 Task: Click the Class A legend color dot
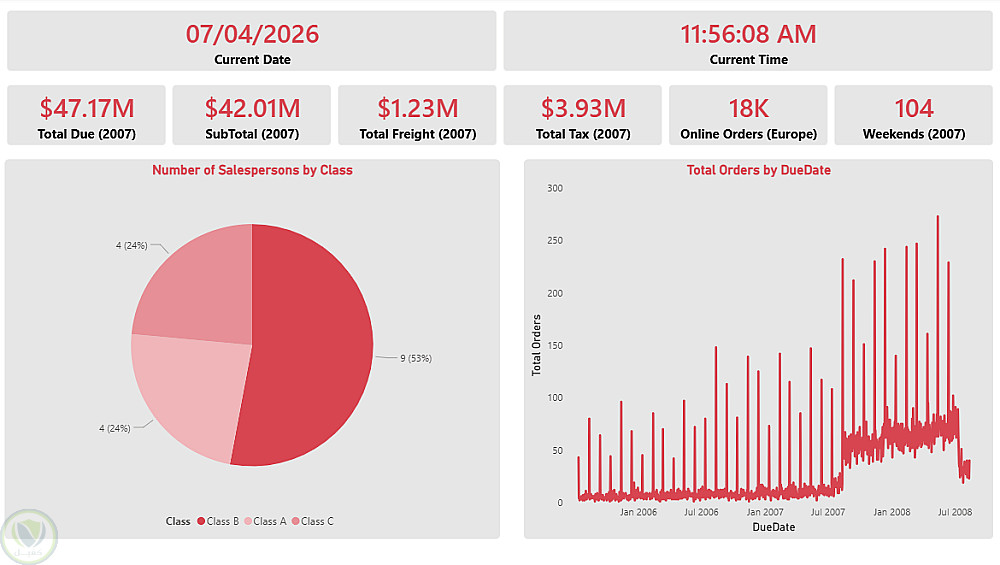tap(248, 521)
